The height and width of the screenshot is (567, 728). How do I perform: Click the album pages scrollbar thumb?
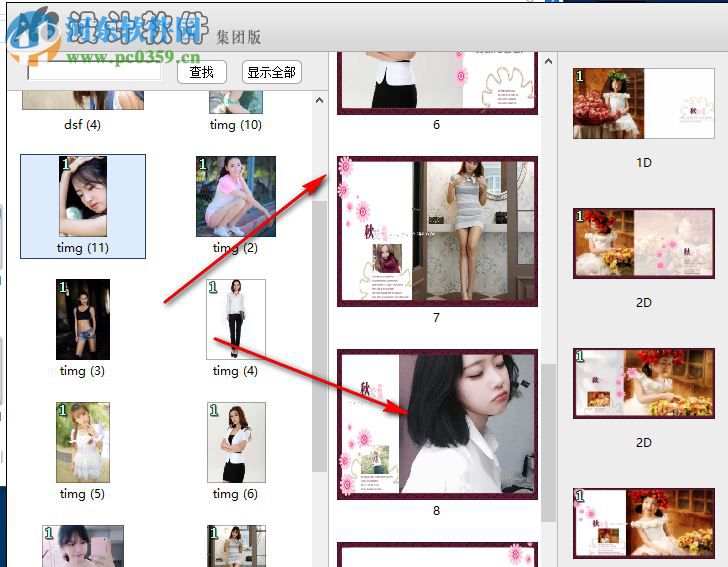click(x=548, y=442)
